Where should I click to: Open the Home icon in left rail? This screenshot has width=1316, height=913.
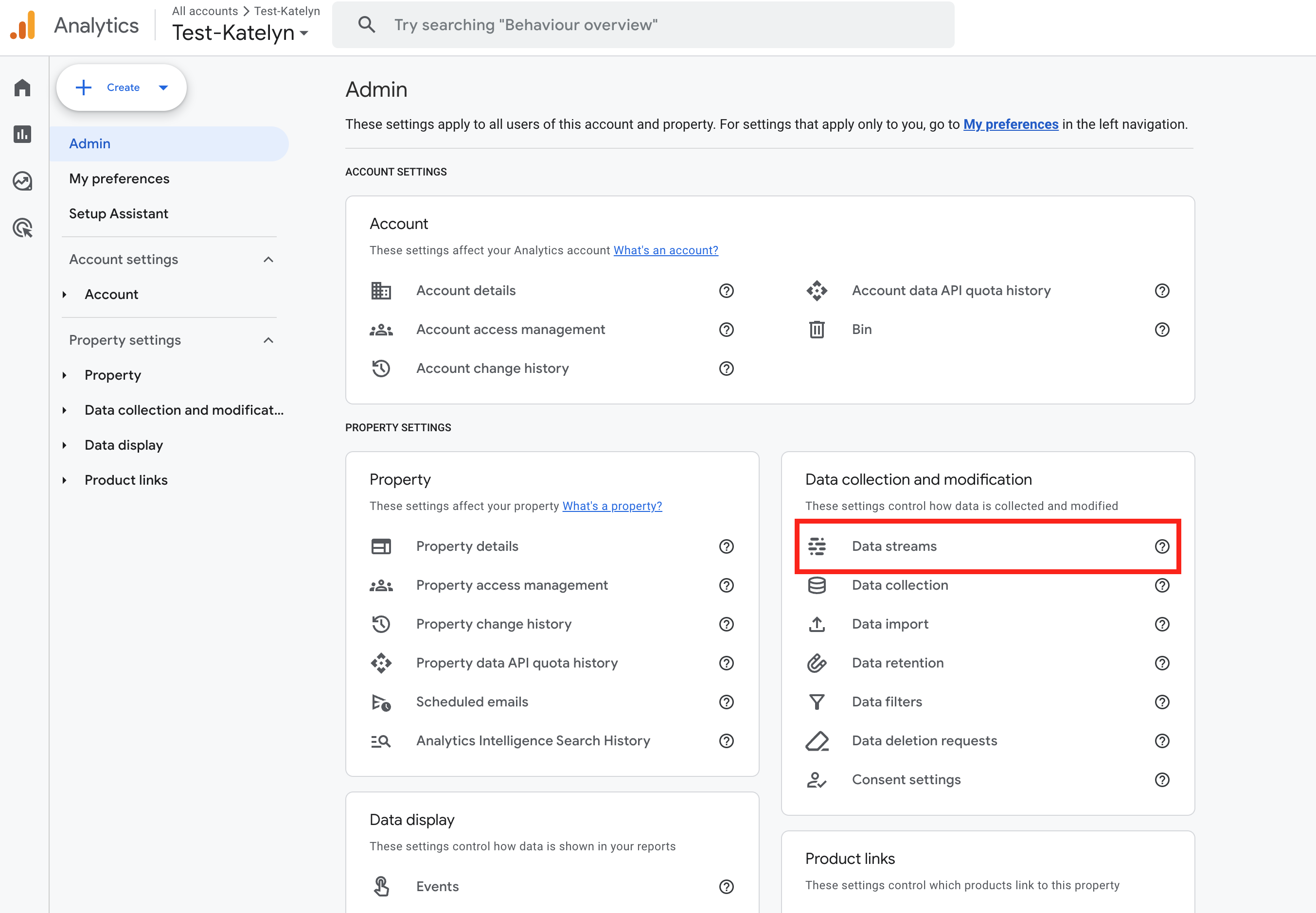[22, 88]
